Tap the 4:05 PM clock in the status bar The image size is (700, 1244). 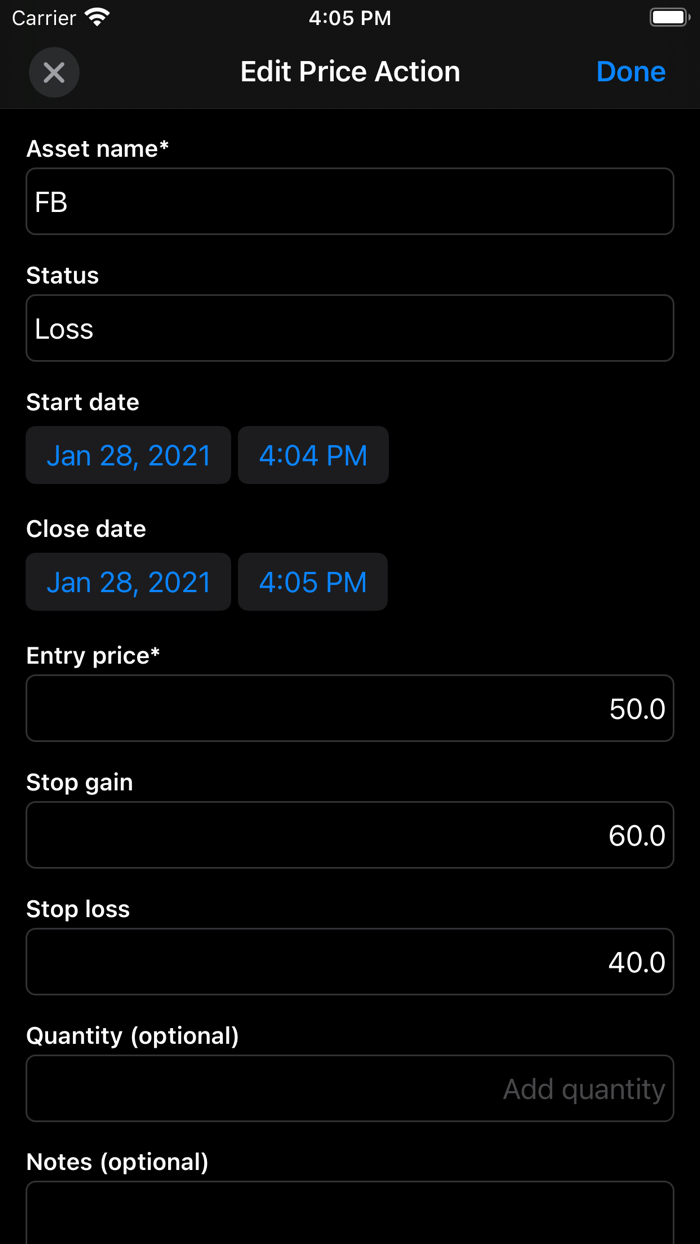[x=350, y=17]
